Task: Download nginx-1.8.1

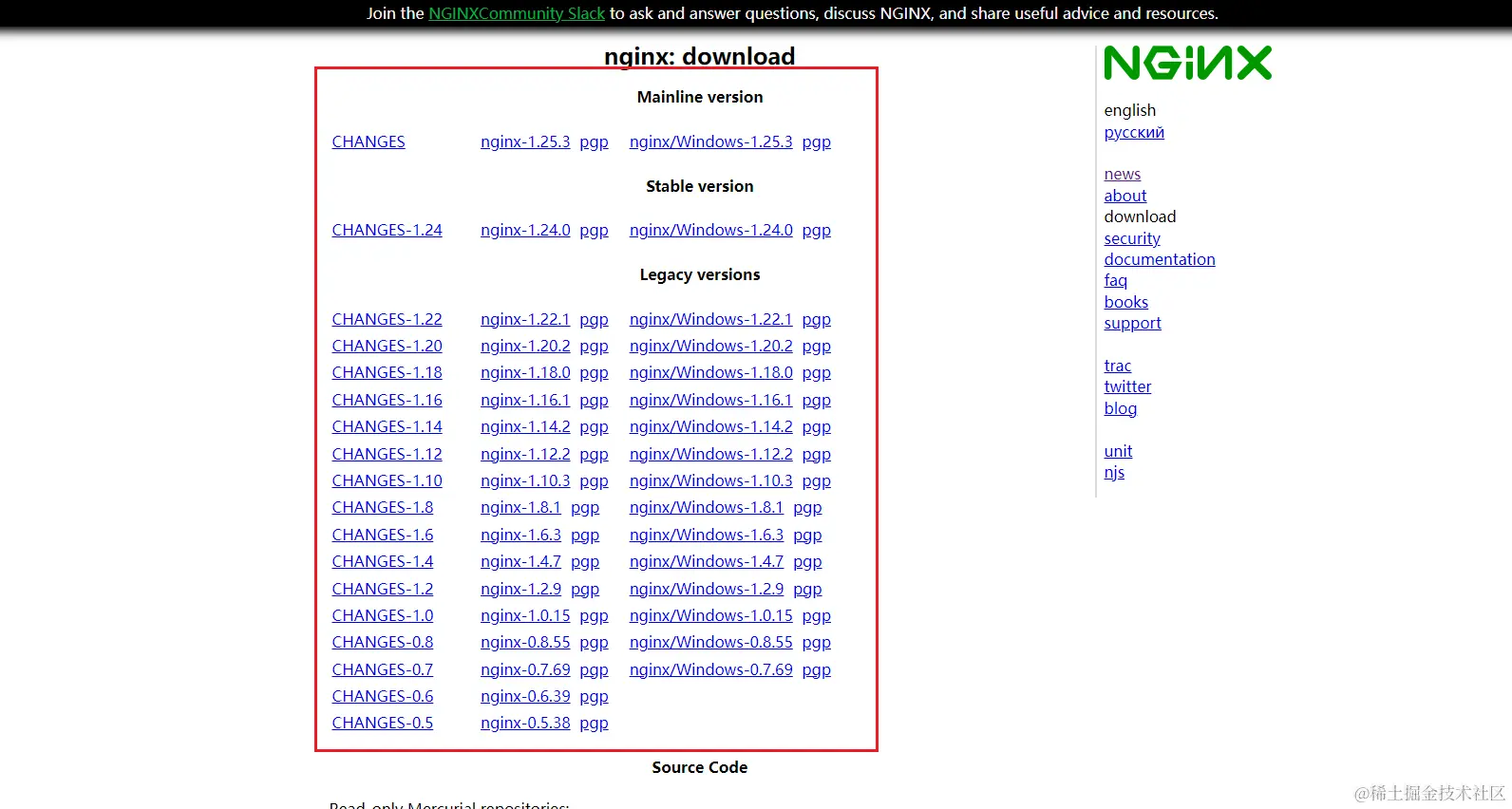Action: pos(520,507)
